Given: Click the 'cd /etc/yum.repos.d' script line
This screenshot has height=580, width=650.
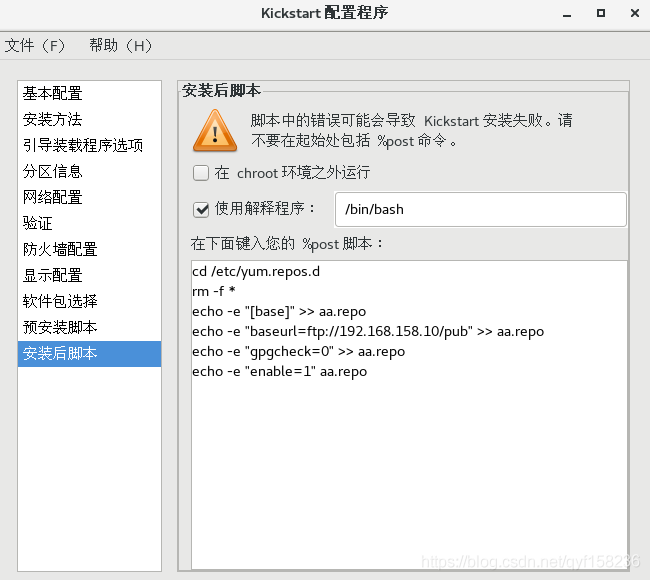Looking at the screenshot, I should tap(256, 272).
